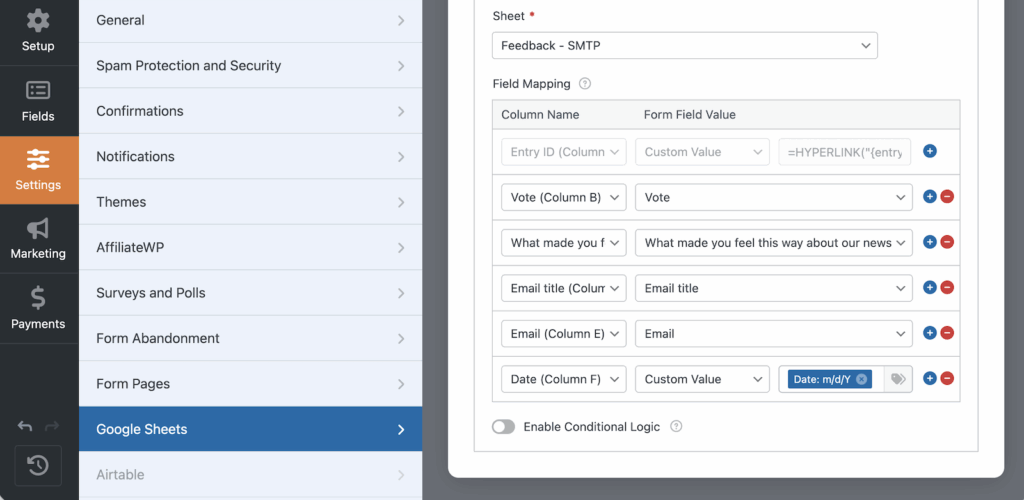Click the Field Mapping help icon
Viewport: 1024px width, 500px height.
pyautogui.click(x=585, y=85)
